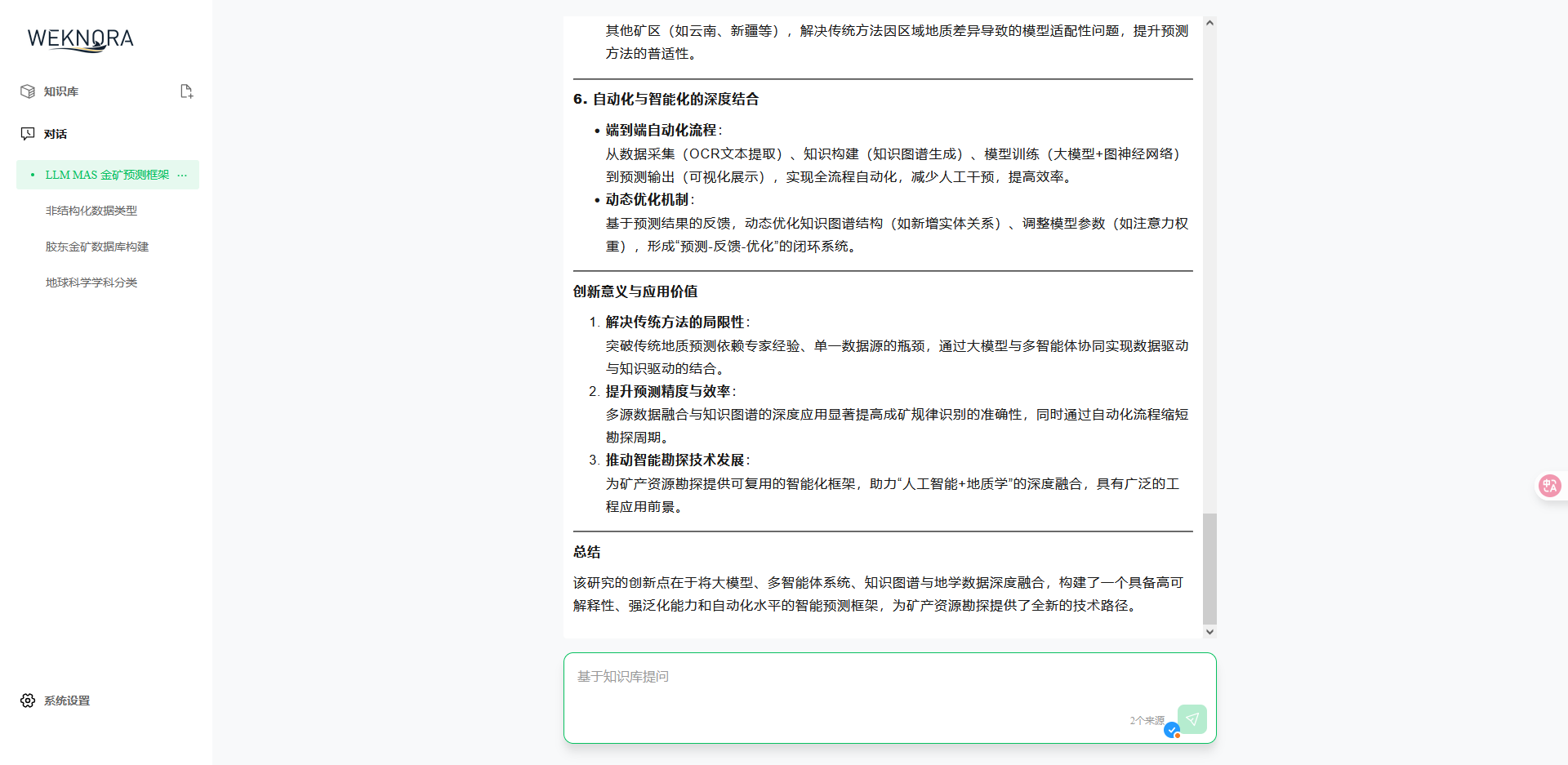
Task: Select the highlighted LLM MAS 金矿预测框架 chat
Action: coord(107,175)
